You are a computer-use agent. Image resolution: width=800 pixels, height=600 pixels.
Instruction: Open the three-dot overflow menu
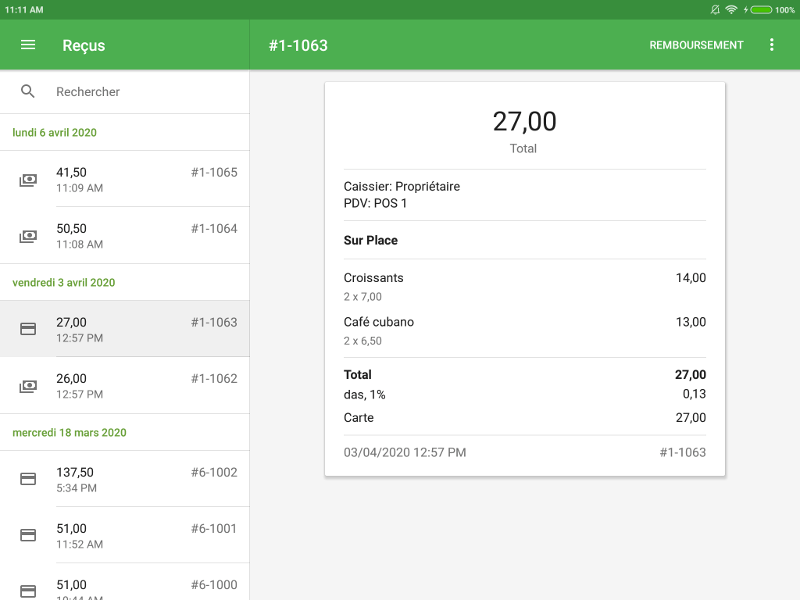tap(771, 45)
